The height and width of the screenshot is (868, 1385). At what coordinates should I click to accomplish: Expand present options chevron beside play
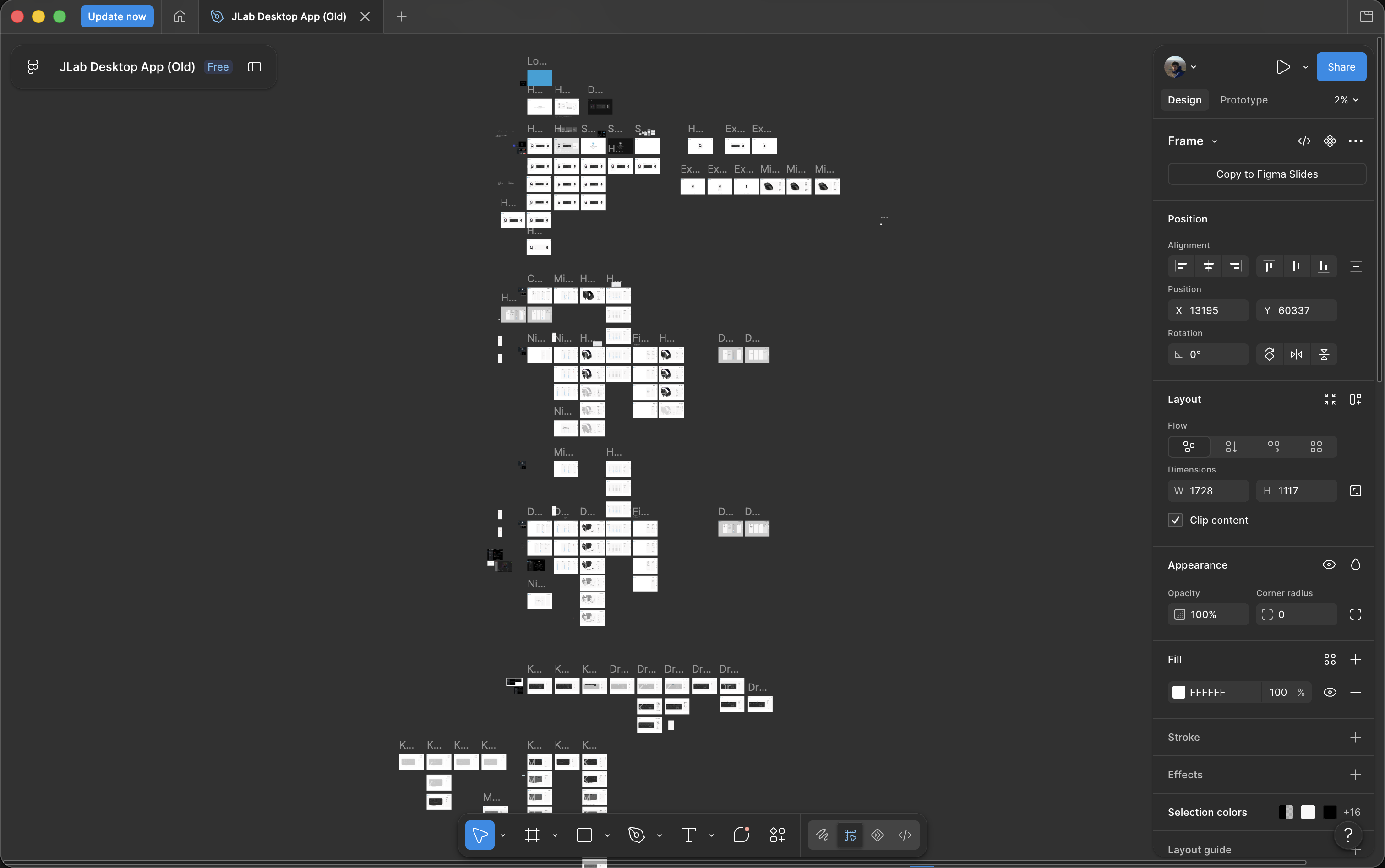tap(1305, 67)
